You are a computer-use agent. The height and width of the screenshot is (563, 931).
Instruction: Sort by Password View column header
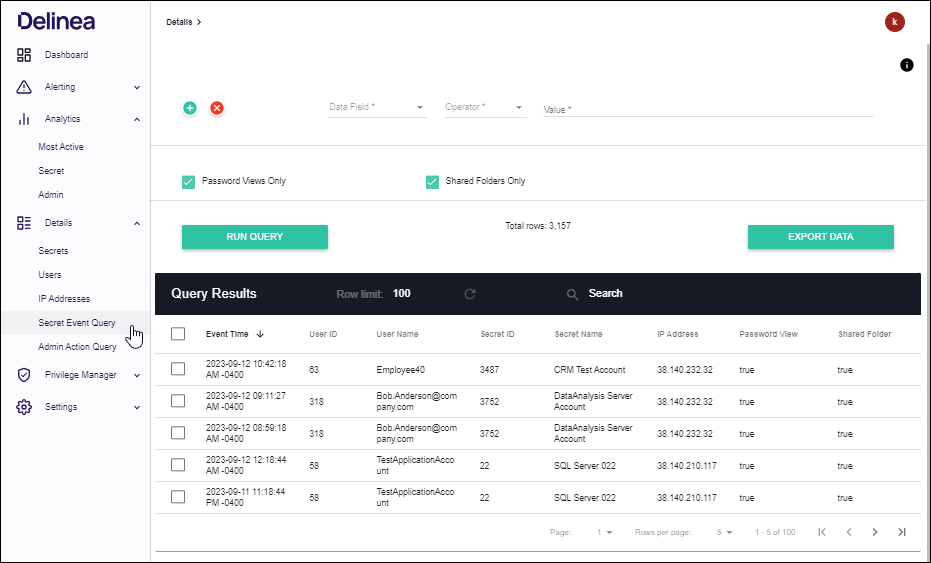[x=768, y=334]
